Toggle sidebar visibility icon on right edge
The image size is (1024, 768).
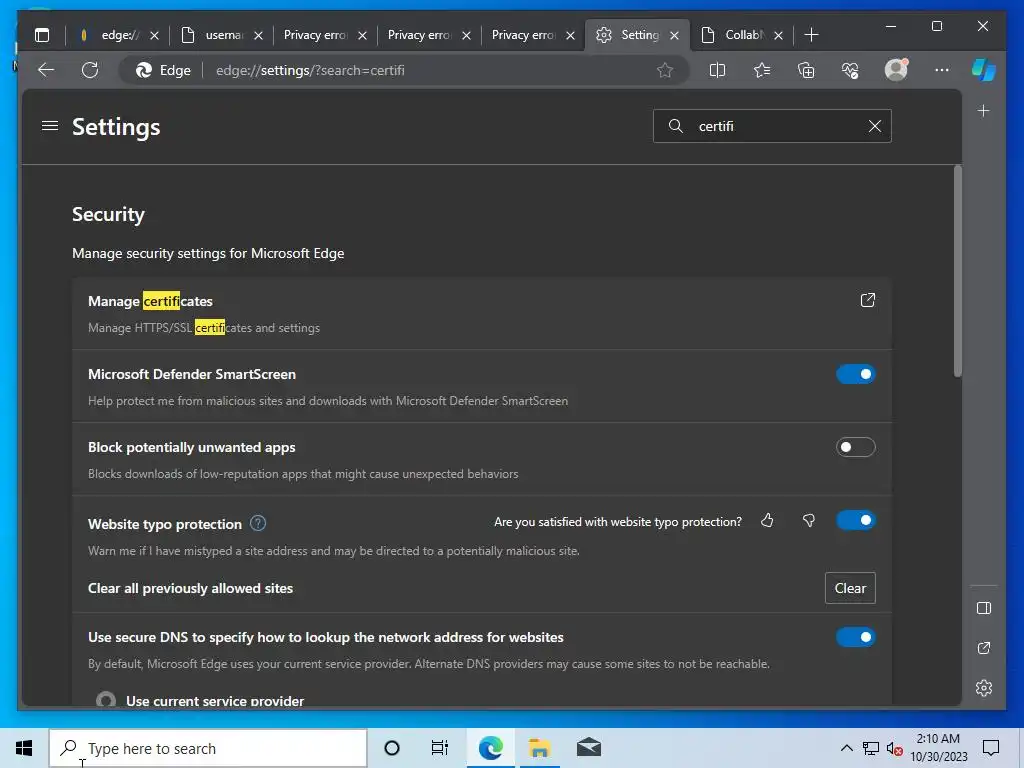click(x=984, y=608)
